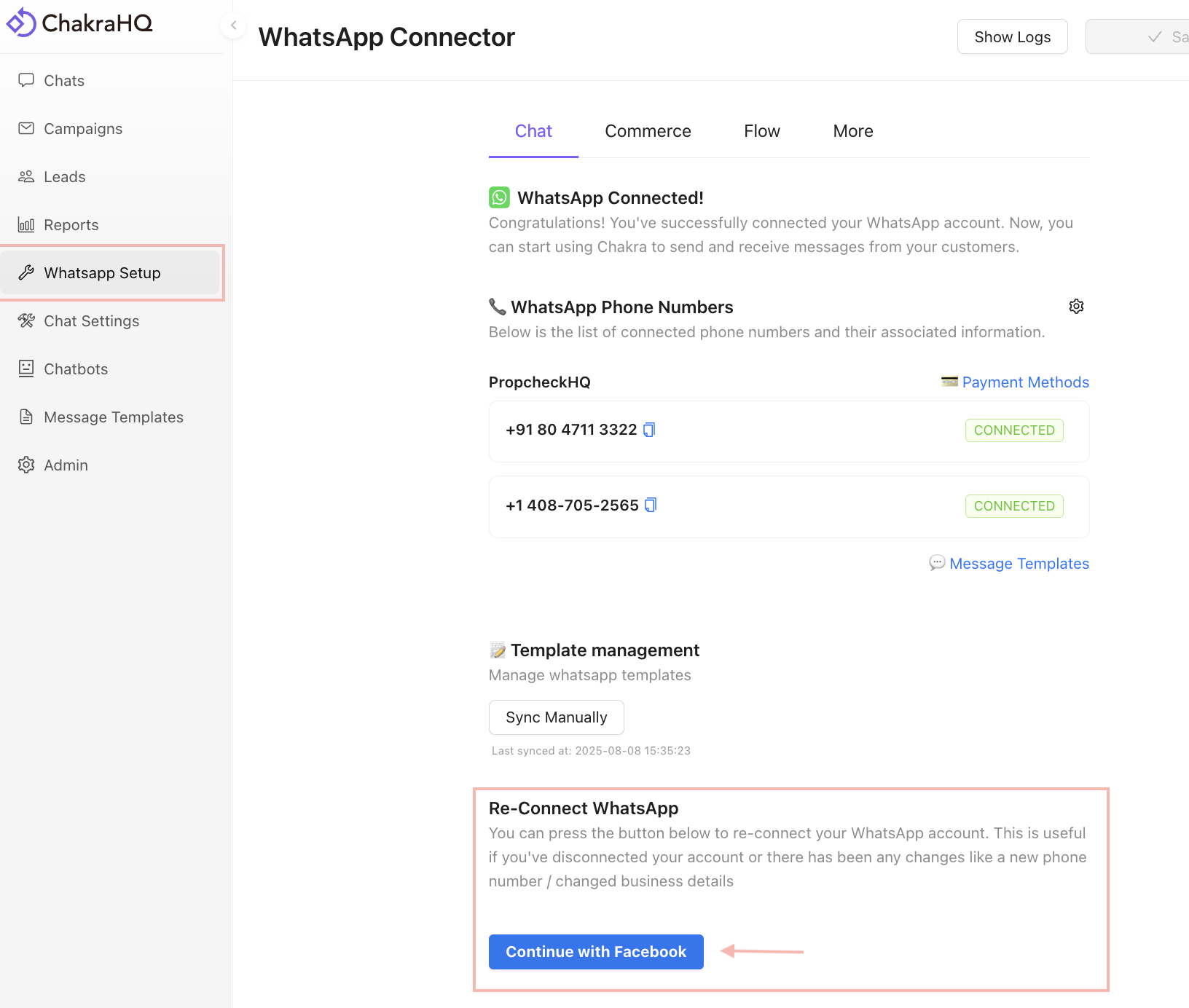Open phone numbers settings gear icon
Image resolution: width=1189 pixels, height=1008 pixels.
(x=1076, y=307)
